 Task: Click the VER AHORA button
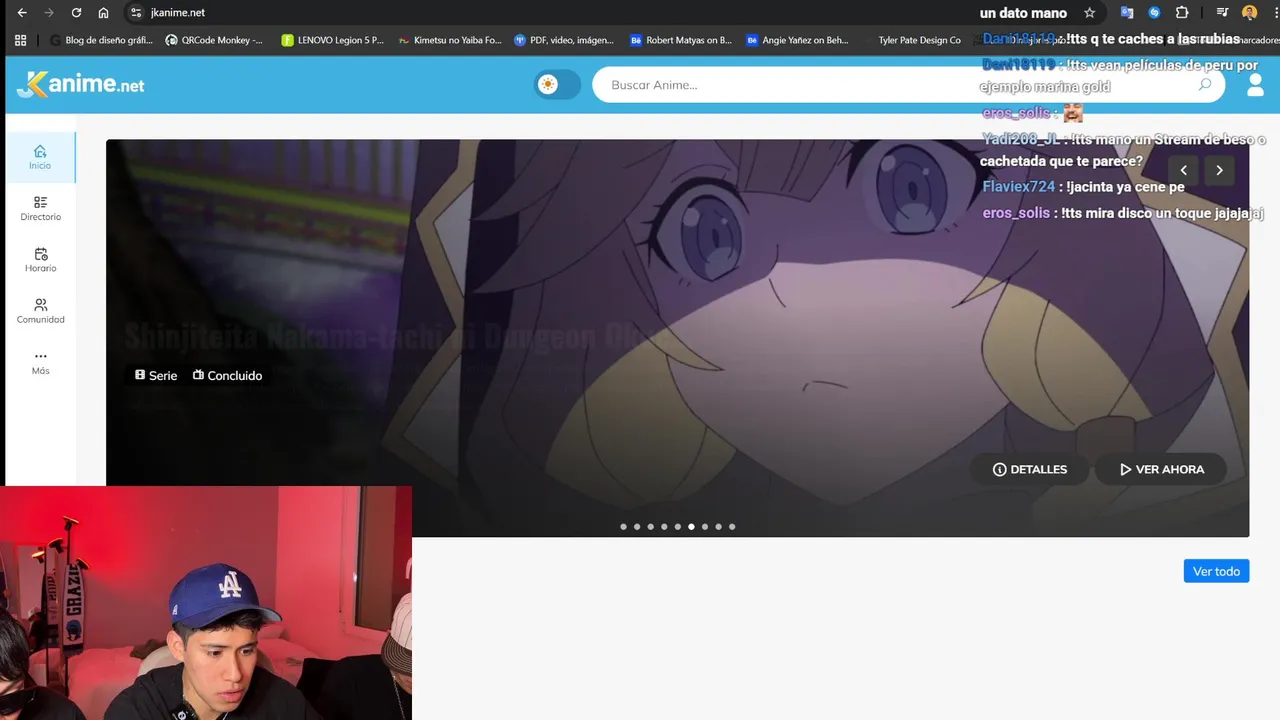point(1161,469)
